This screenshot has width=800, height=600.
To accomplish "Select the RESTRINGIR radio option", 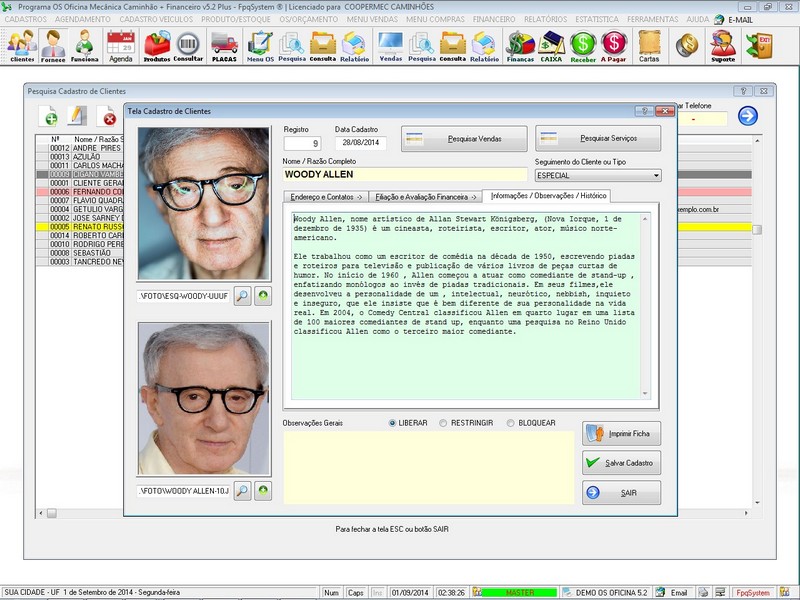I will click(x=444, y=423).
